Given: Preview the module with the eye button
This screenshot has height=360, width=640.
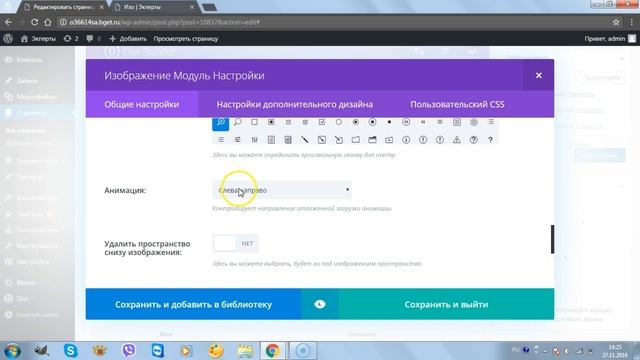Looking at the screenshot, I should pos(320,304).
